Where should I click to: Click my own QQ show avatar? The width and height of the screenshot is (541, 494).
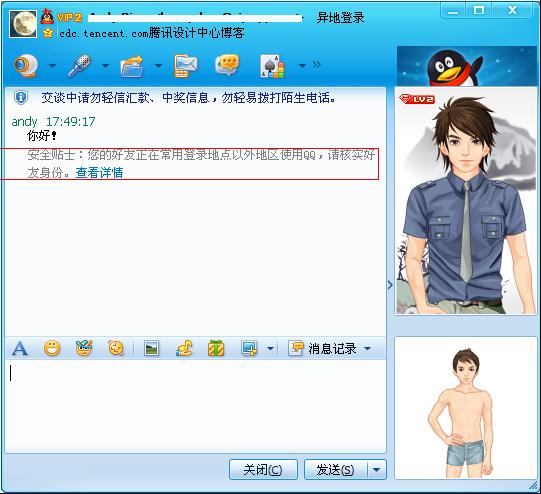[465, 408]
